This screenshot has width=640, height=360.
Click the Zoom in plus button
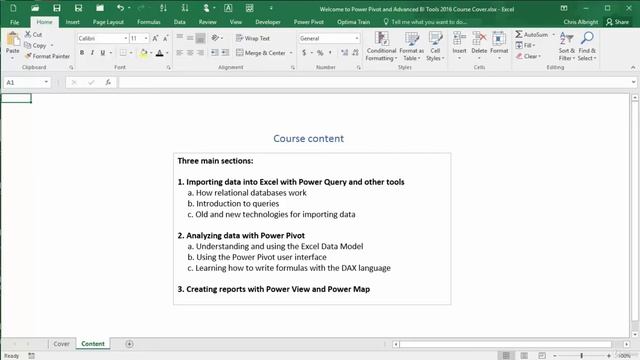(609, 356)
